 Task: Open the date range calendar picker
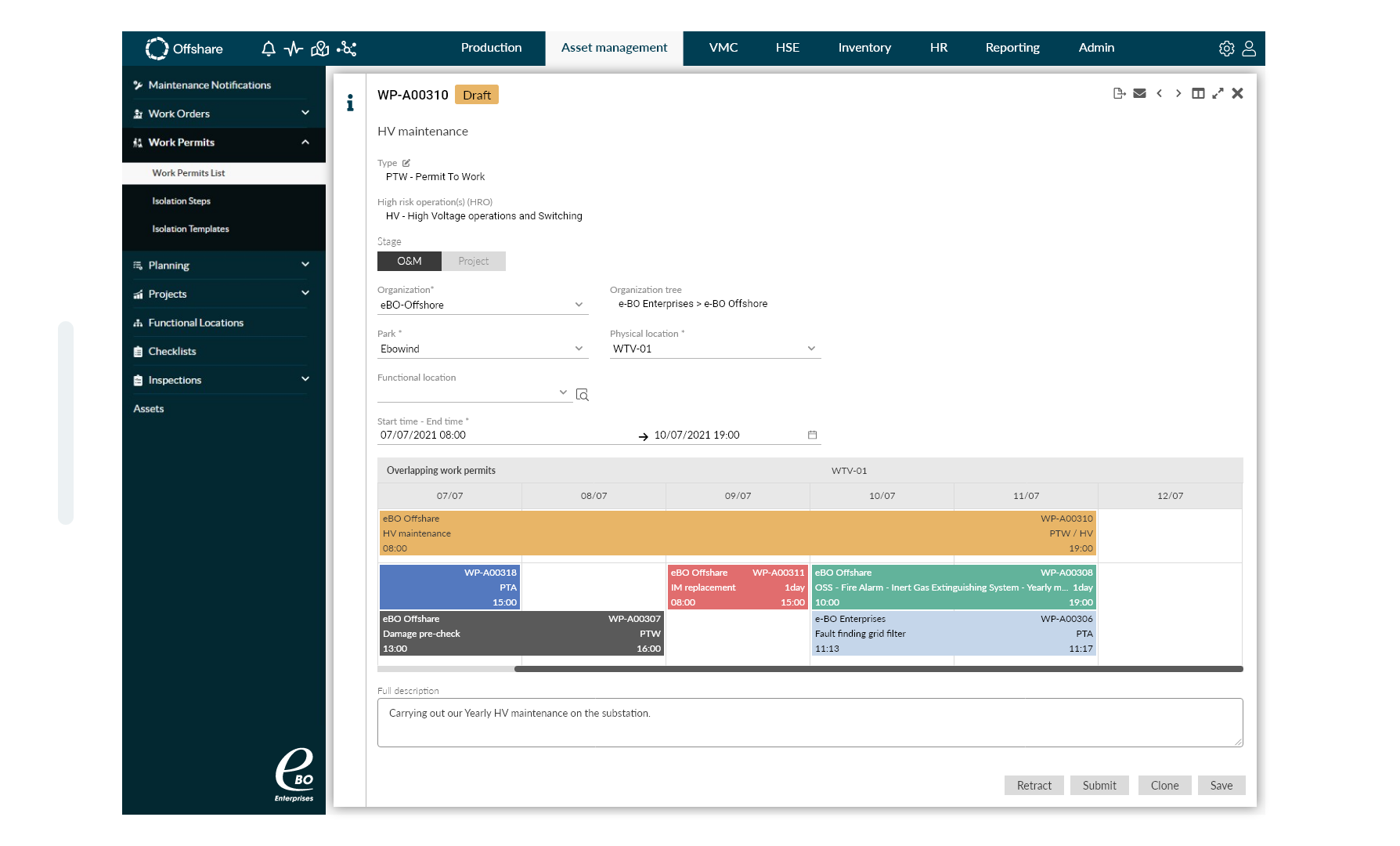[x=812, y=435]
